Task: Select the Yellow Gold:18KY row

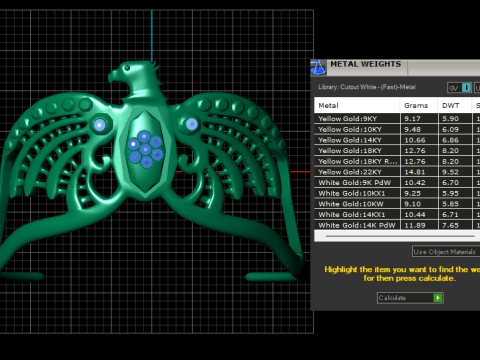Action: [397, 151]
